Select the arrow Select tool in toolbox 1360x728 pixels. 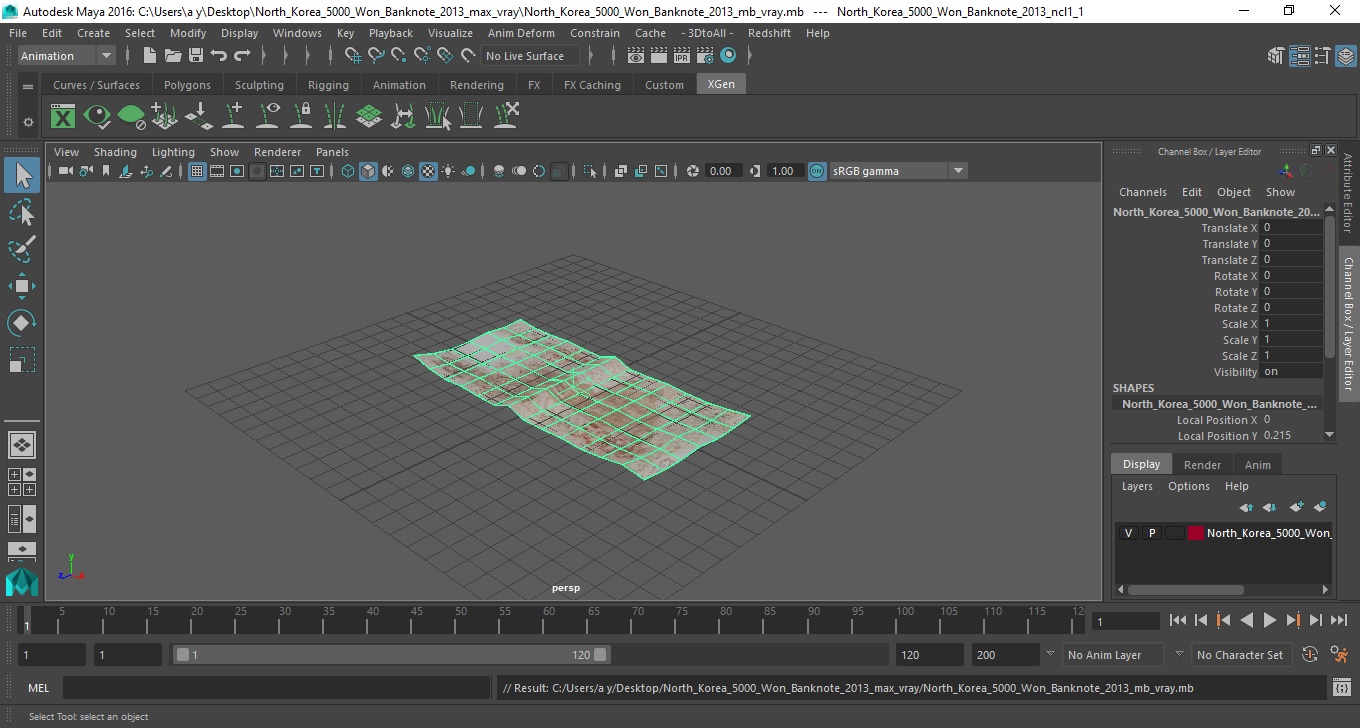click(x=22, y=176)
